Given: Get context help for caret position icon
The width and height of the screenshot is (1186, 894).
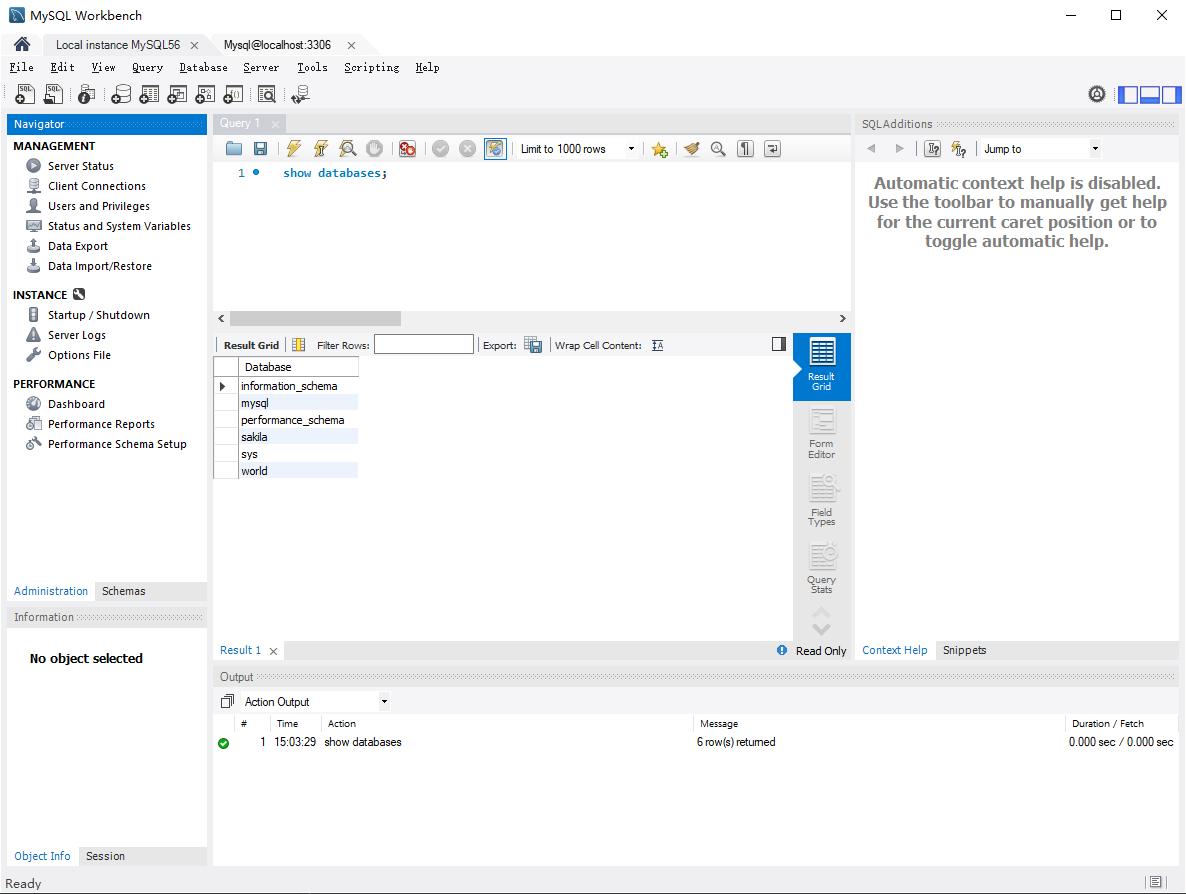Looking at the screenshot, I should (x=933, y=149).
